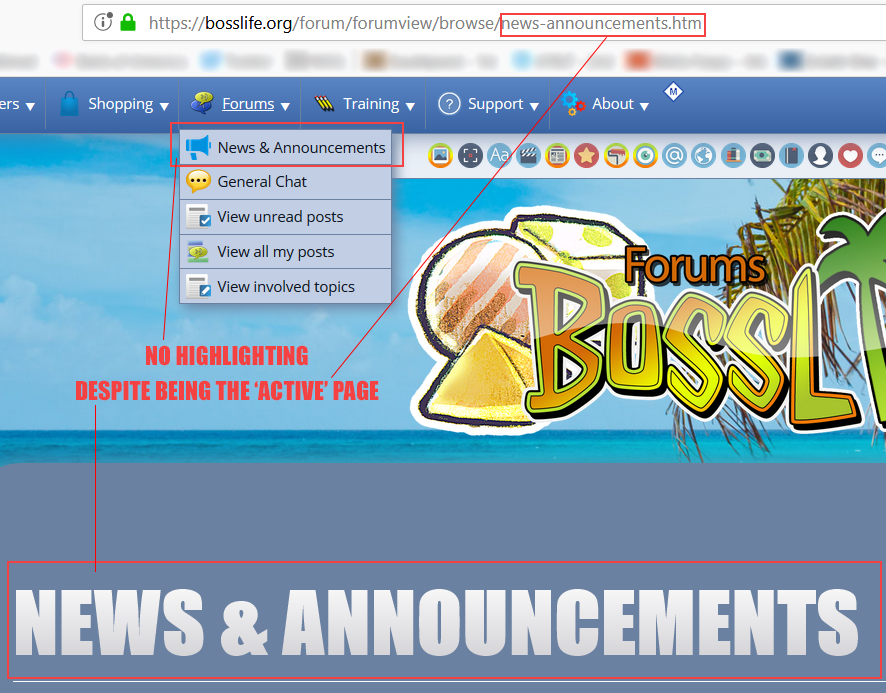
Task: Click the @ email symbol icon
Action: tap(674, 156)
